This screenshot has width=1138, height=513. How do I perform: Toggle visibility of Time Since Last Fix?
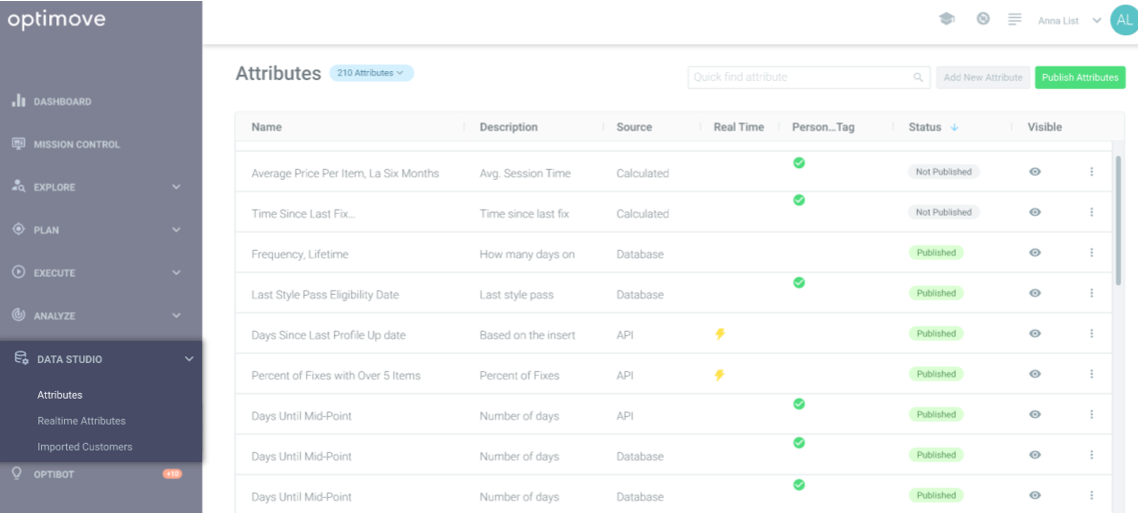tap(1035, 212)
